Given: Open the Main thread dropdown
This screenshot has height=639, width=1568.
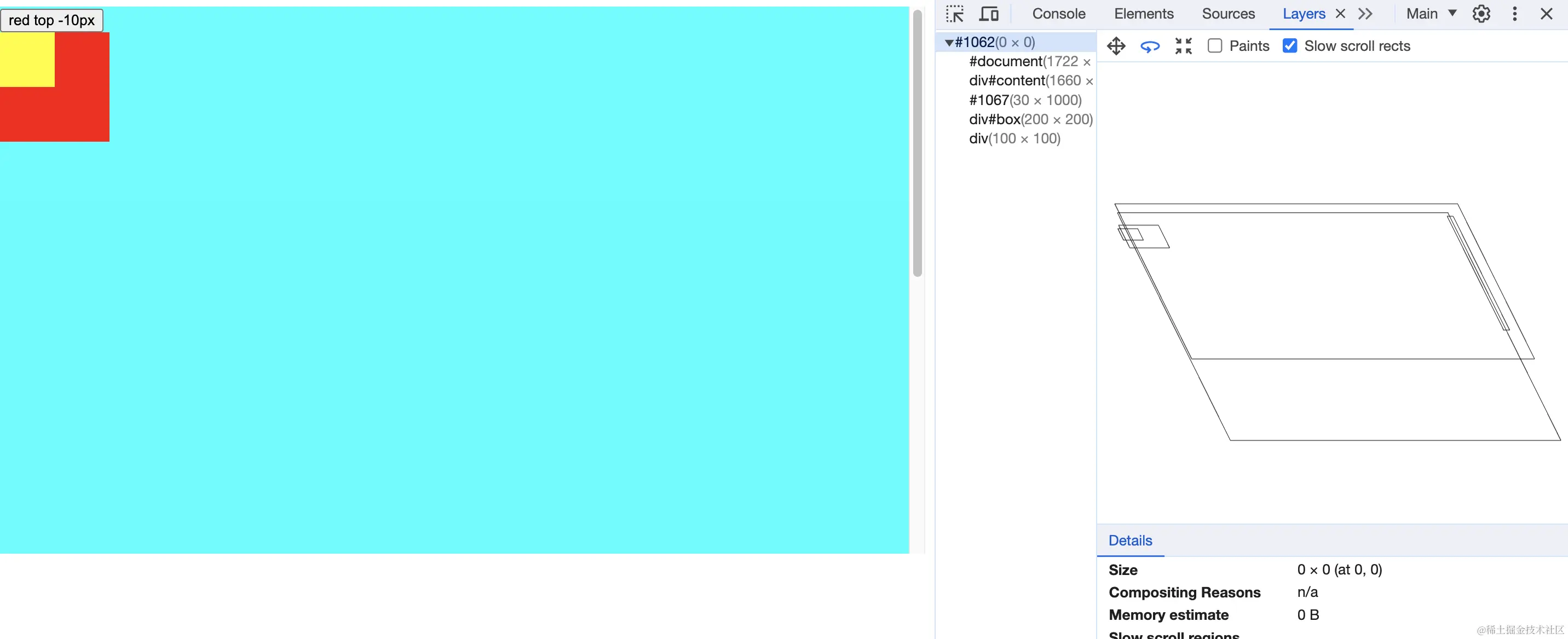Looking at the screenshot, I should 1431,13.
